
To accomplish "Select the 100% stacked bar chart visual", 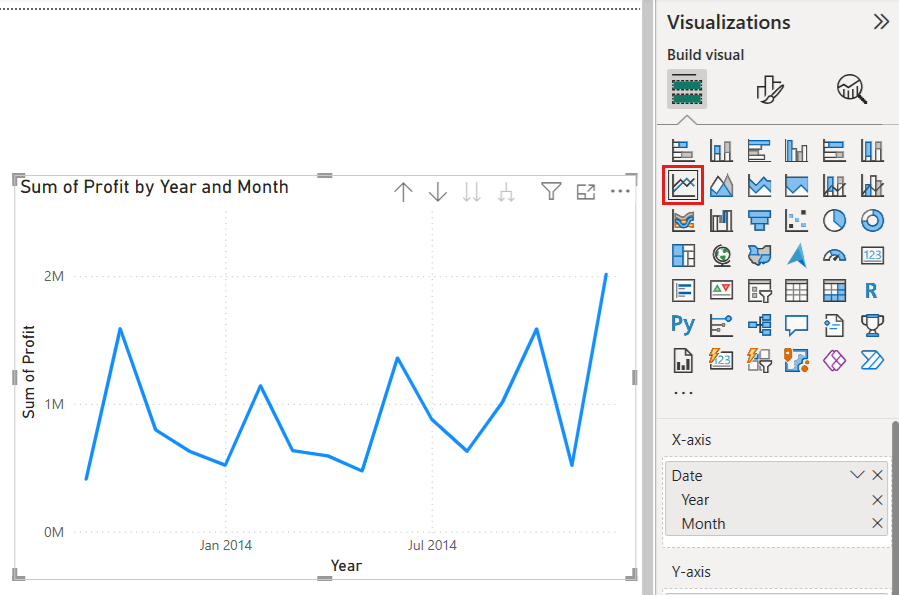I will pyautogui.click(x=834, y=151).
